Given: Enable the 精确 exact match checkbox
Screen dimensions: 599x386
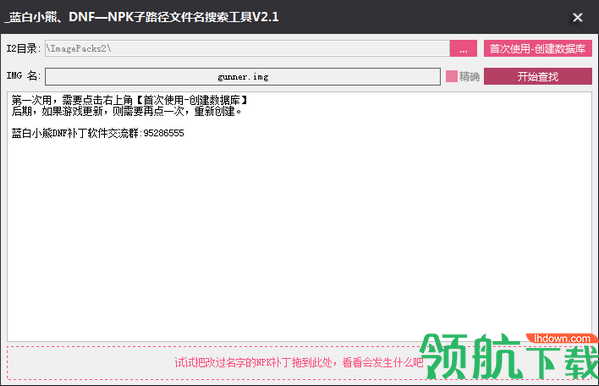Looking at the screenshot, I should point(452,76).
